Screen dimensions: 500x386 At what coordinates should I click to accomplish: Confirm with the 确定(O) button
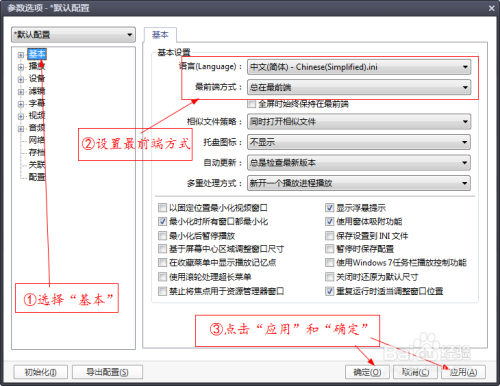pos(367,372)
